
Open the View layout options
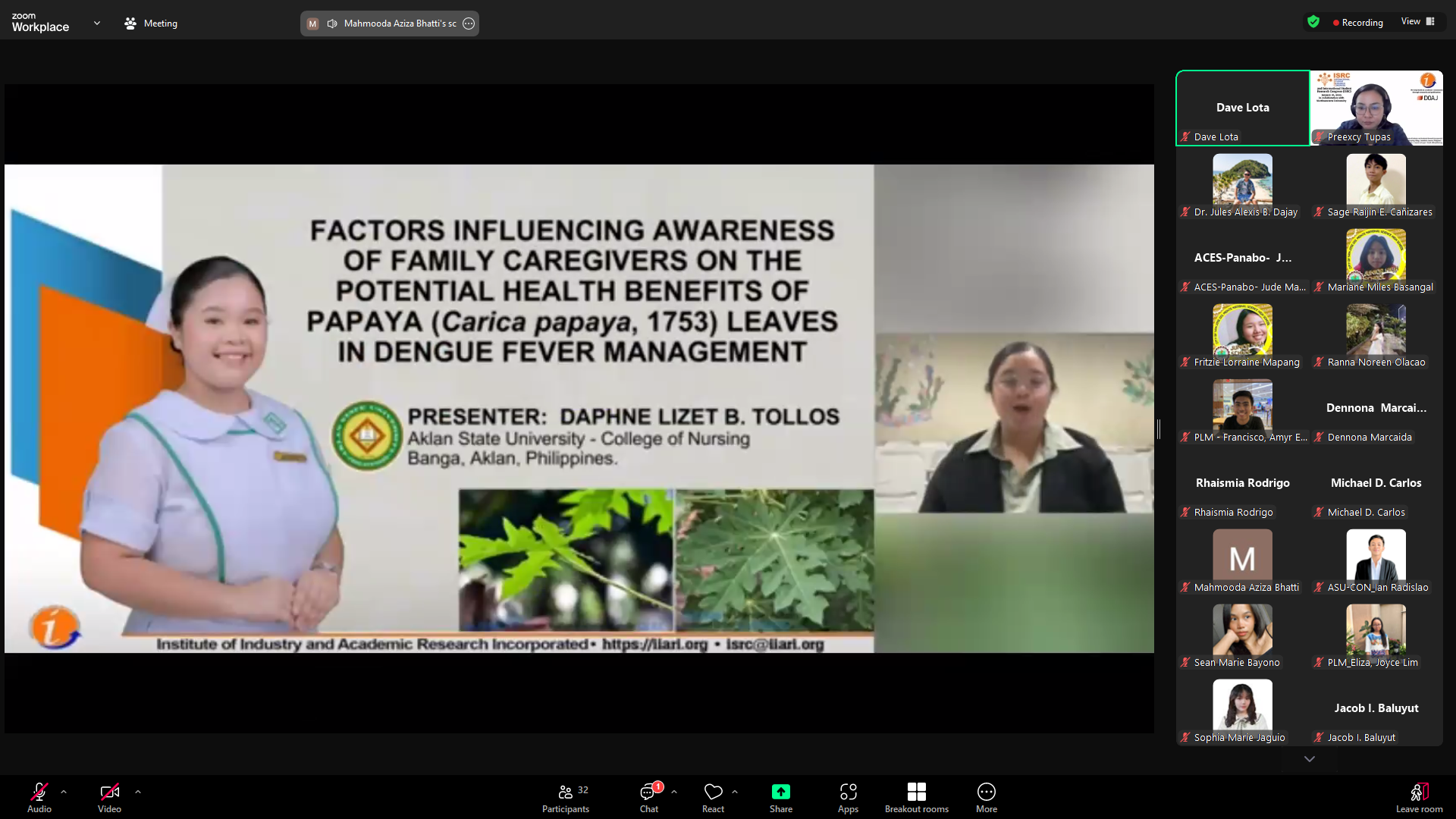coord(1417,21)
